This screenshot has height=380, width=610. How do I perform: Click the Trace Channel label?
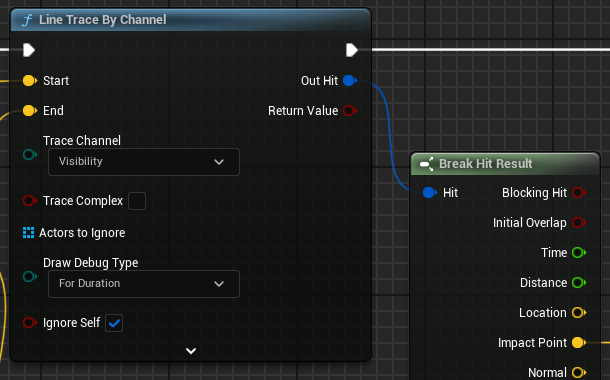[x=82, y=140]
